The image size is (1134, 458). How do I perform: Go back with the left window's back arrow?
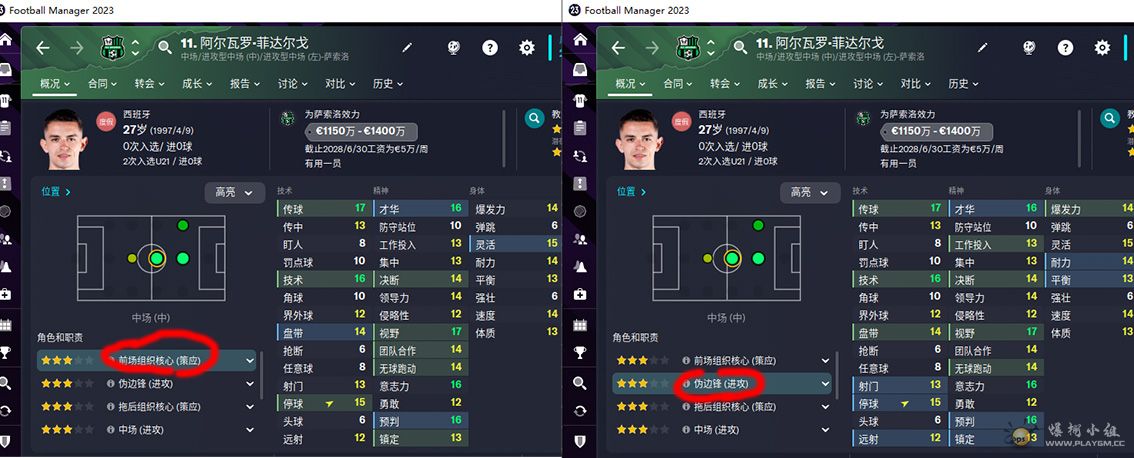(x=43, y=48)
